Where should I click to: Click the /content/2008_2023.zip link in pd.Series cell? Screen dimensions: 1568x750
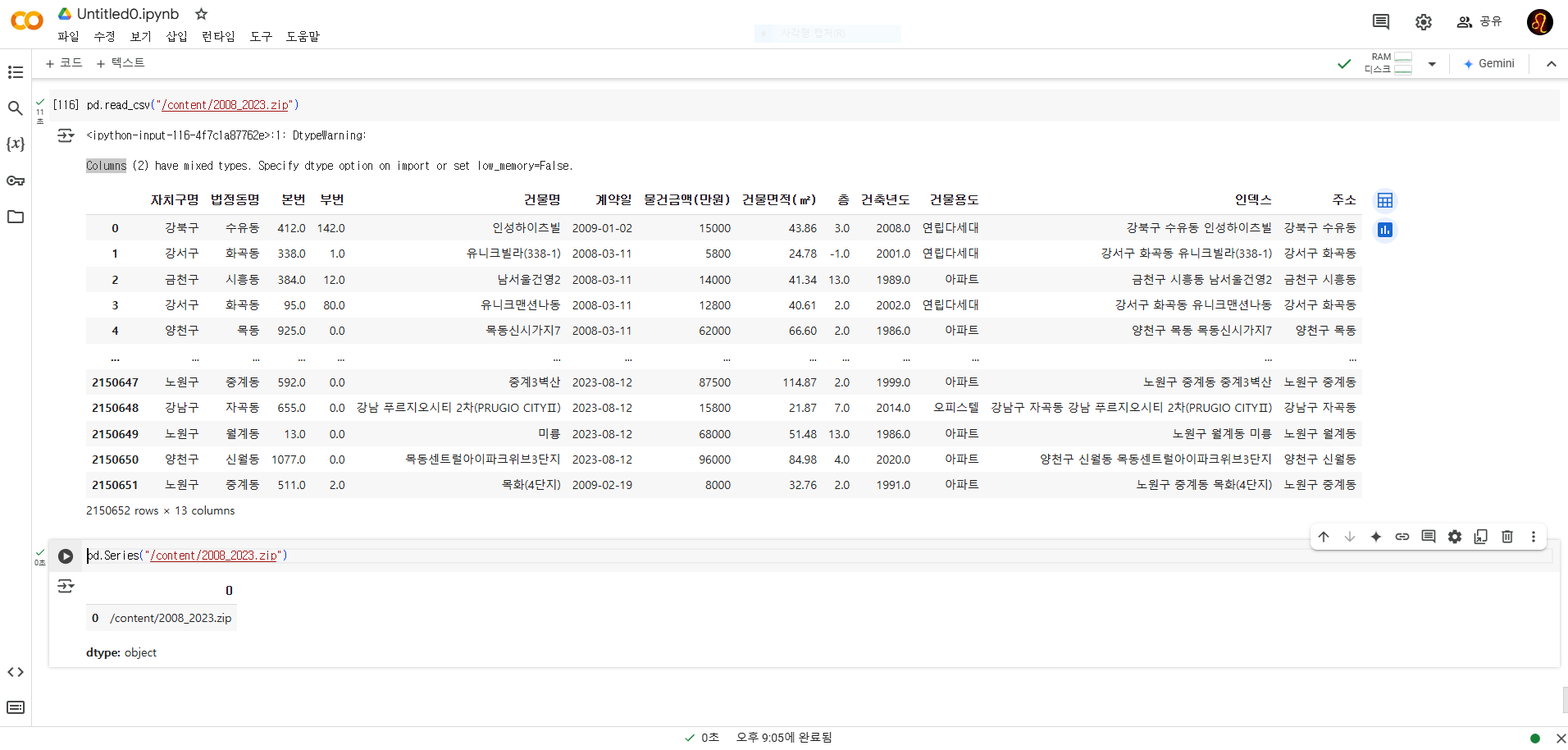tap(214, 556)
